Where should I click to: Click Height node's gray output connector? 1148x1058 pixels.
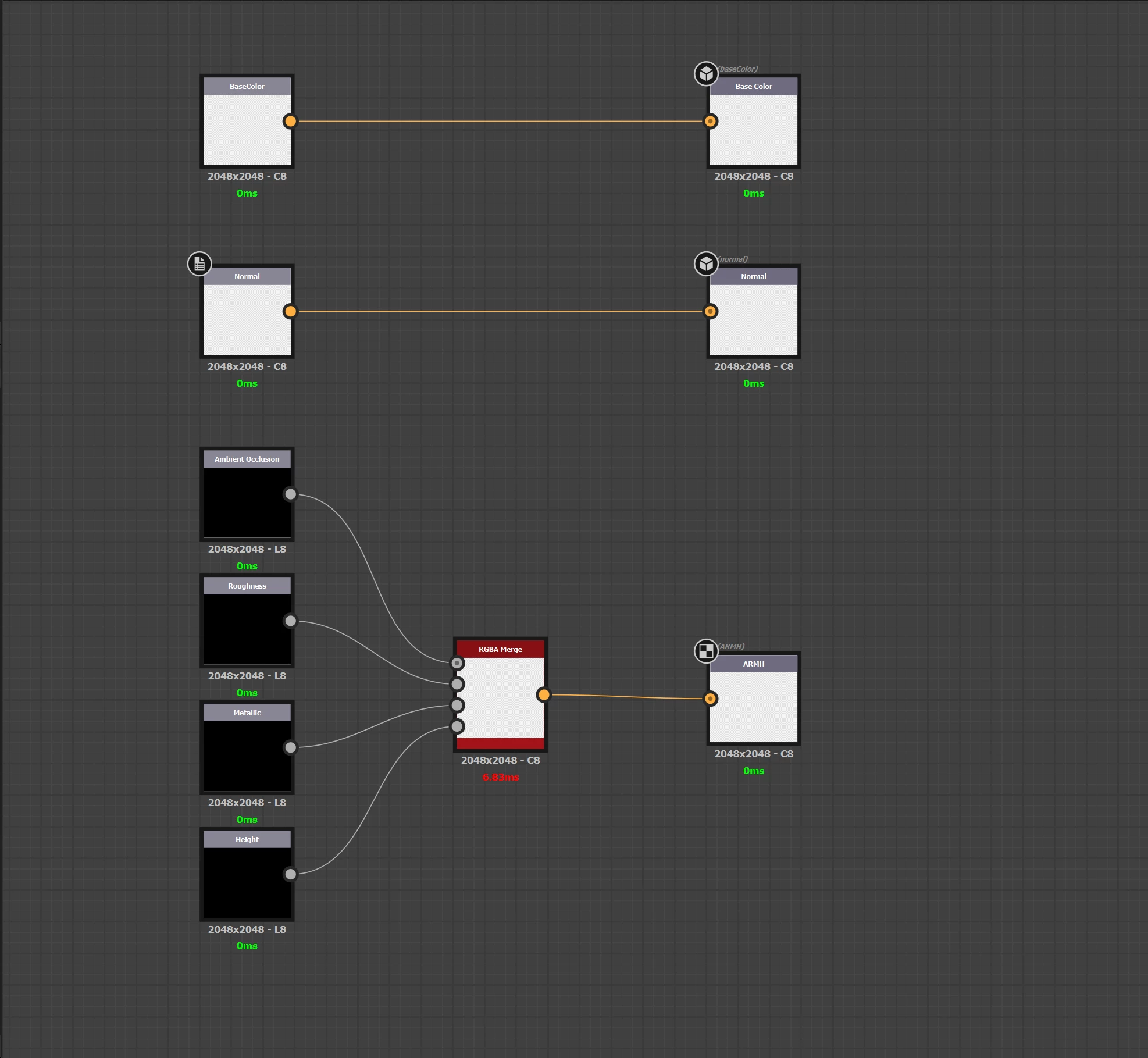pyautogui.click(x=290, y=874)
